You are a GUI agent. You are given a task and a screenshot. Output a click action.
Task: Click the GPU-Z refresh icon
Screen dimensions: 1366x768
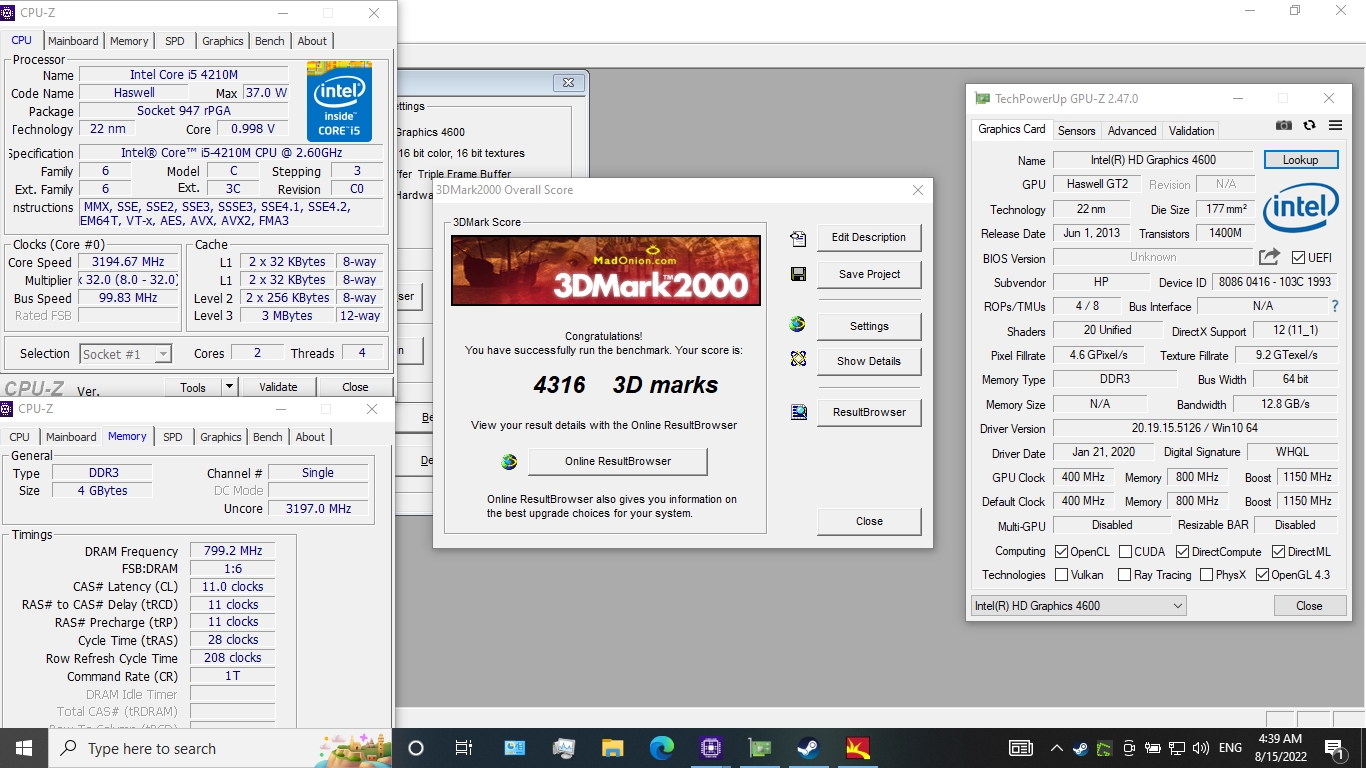[1309, 126]
